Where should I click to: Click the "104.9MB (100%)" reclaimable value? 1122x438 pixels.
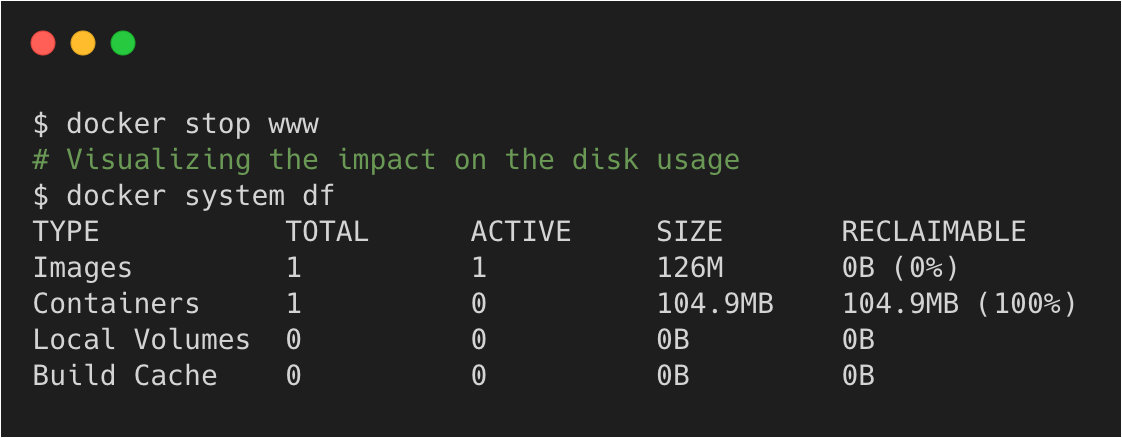[x=959, y=304]
